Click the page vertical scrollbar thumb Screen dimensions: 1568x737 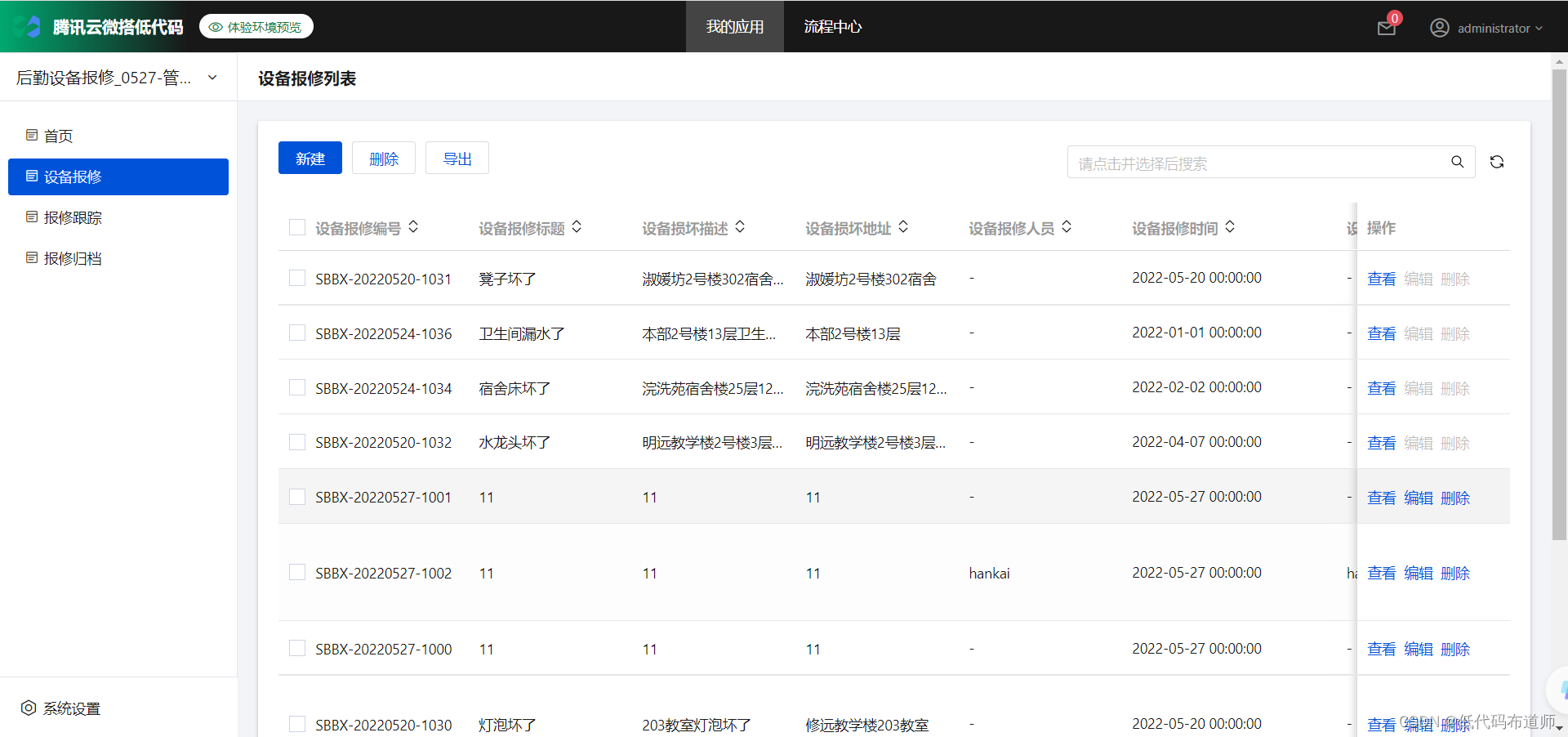[1559, 304]
